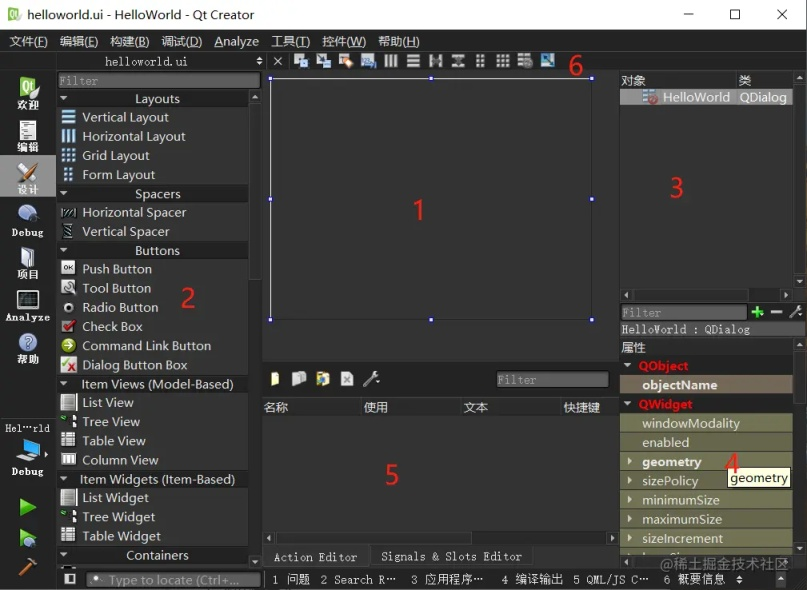Switch to the Design (设计) mode
The image size is (807, 590).
point(28,178)
